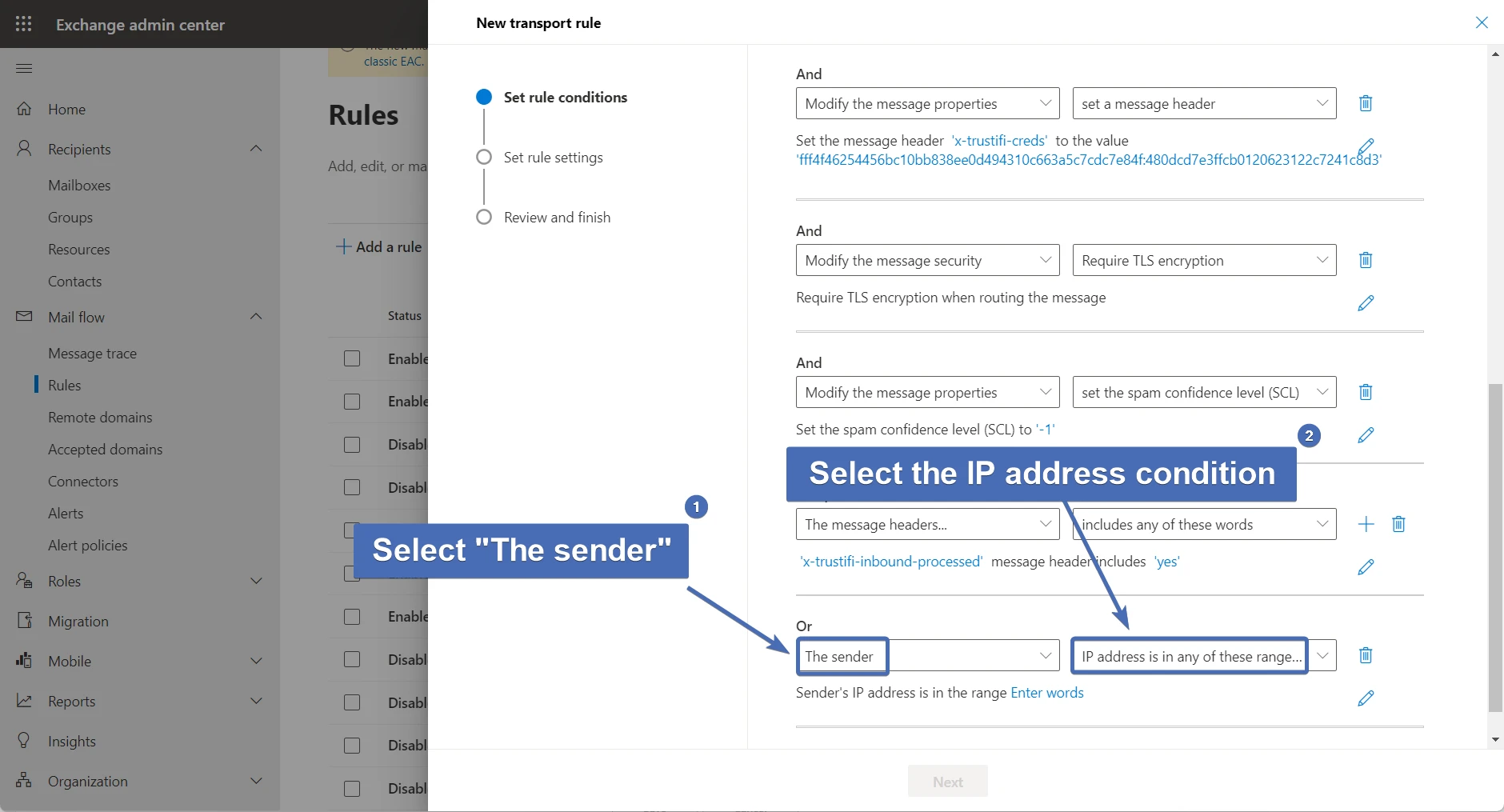Delete the 'set a message header' action
The image size is (1504, 812).
pos(1366,103)
